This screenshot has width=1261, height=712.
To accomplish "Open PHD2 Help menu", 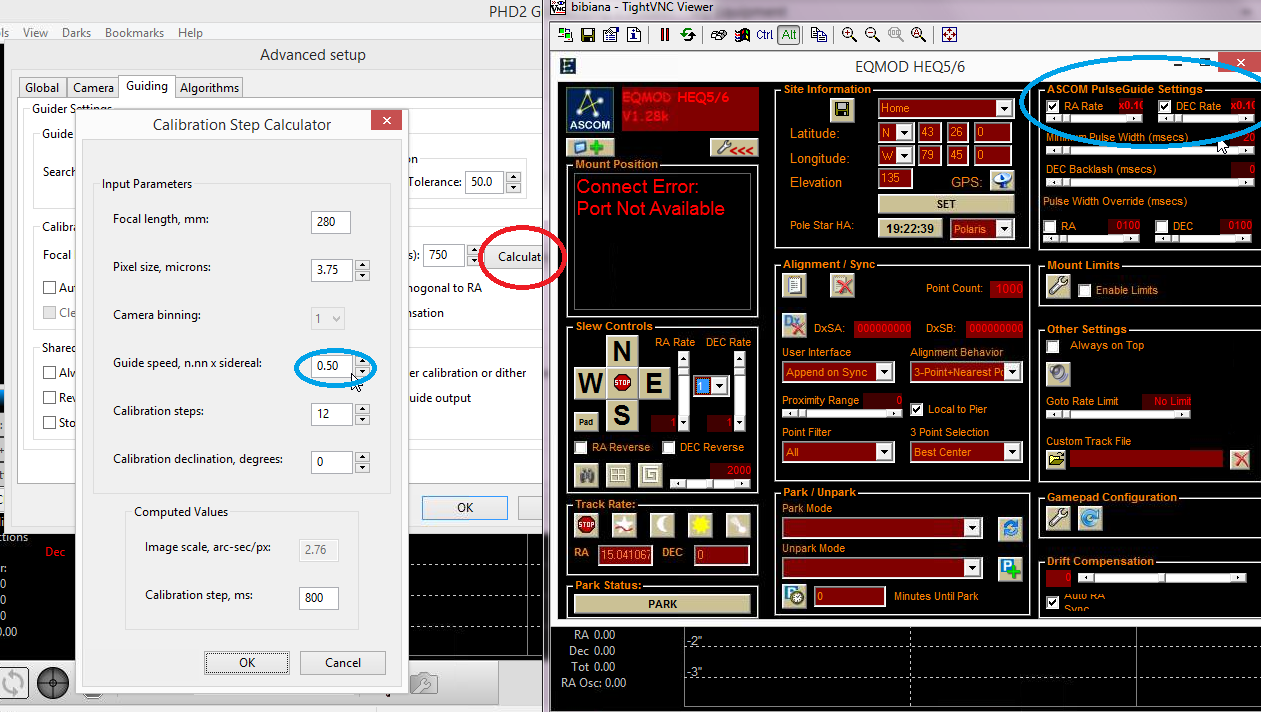I will [190, 33].
